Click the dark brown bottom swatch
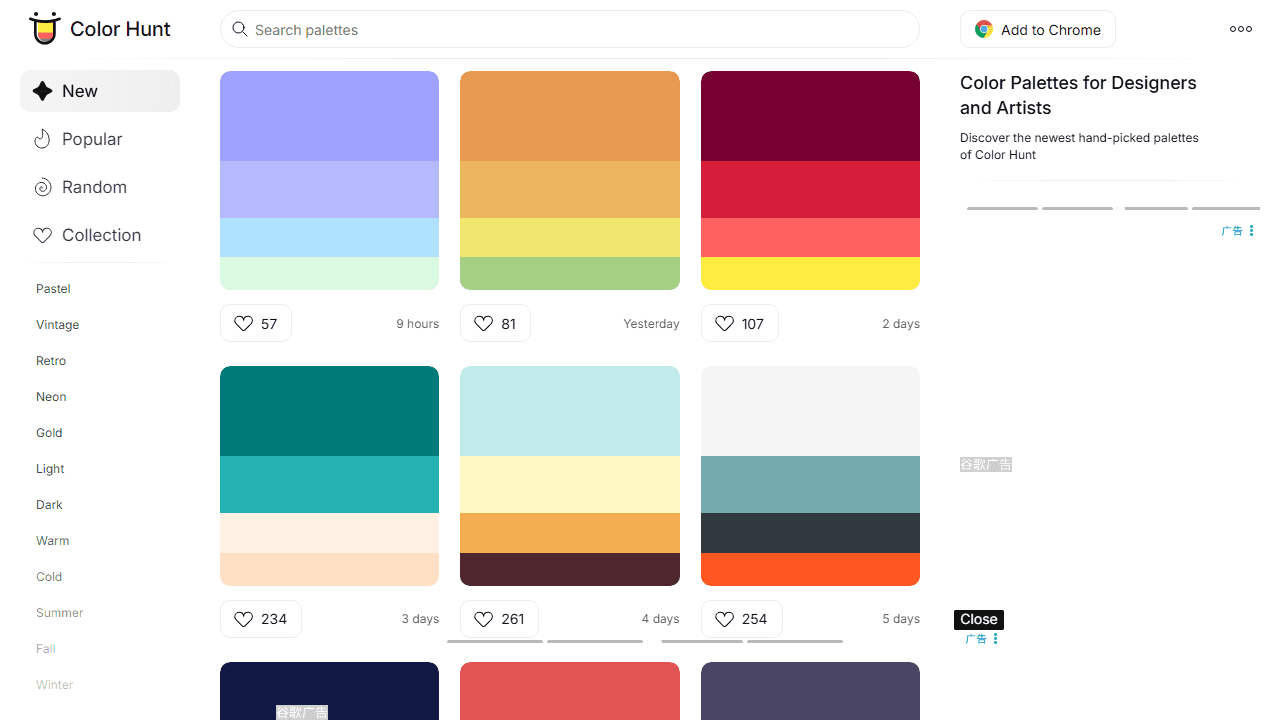This screenshot has height=720, width=1280. click(570, 569)
